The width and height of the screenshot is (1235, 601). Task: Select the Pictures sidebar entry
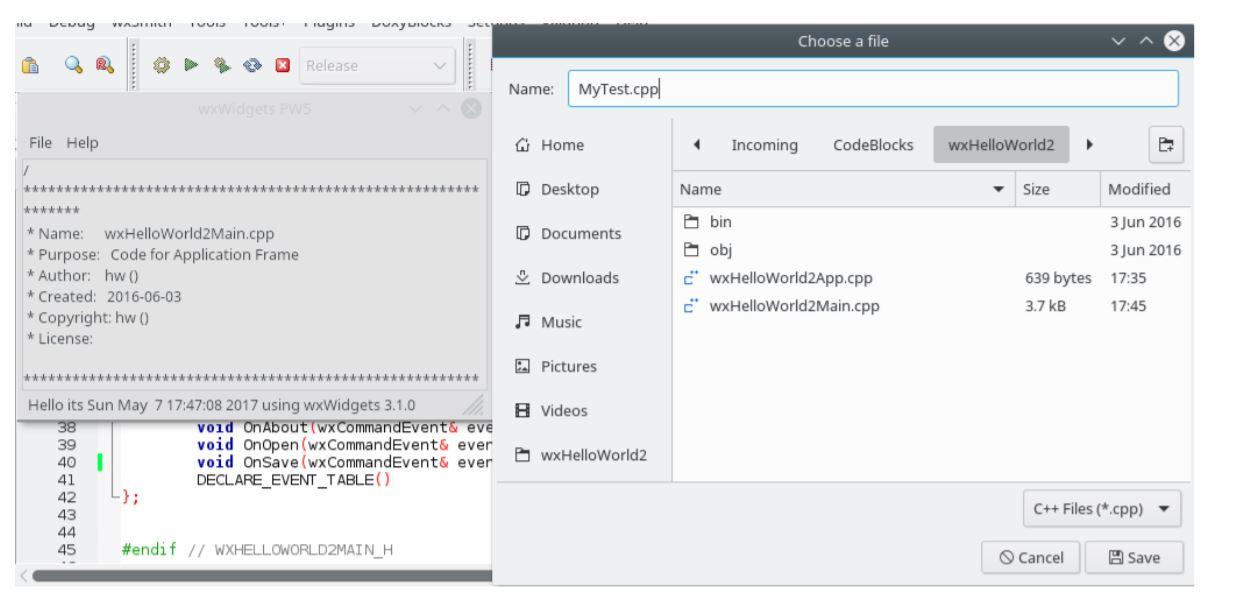pos(569,367)
